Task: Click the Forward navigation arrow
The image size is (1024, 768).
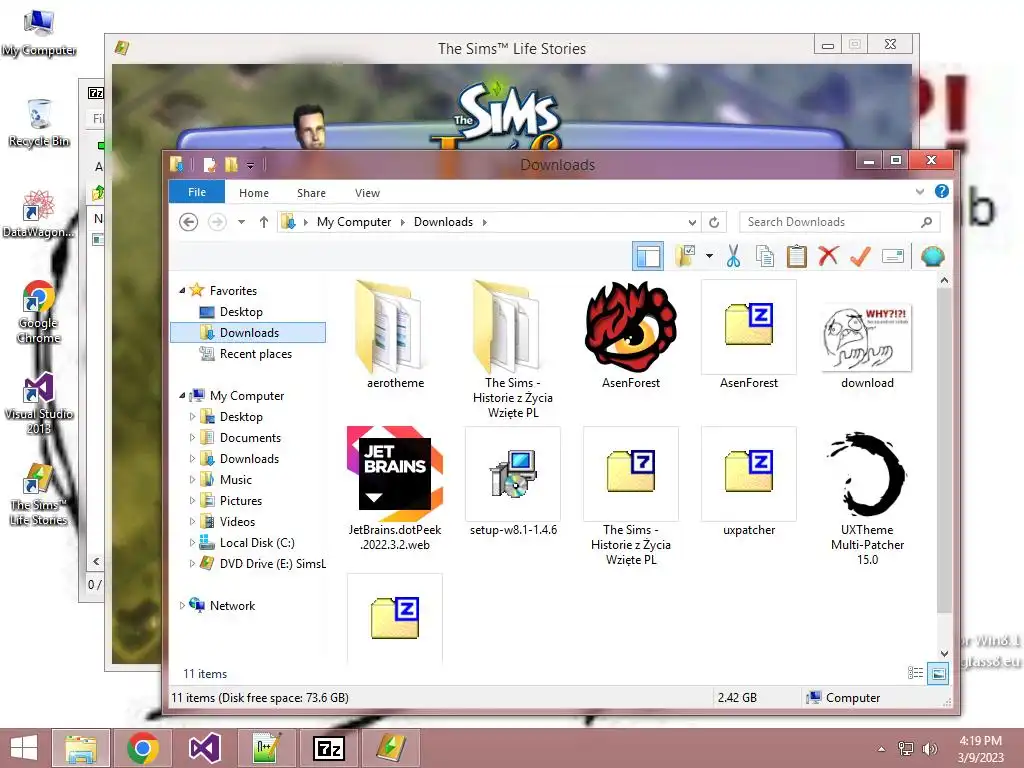Action: (217, 222)
